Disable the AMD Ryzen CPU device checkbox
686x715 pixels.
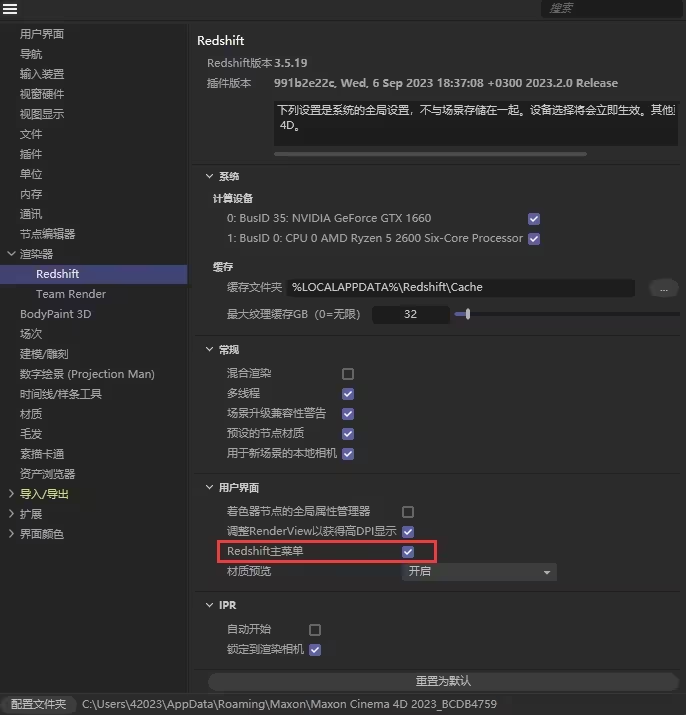point(534,239)
